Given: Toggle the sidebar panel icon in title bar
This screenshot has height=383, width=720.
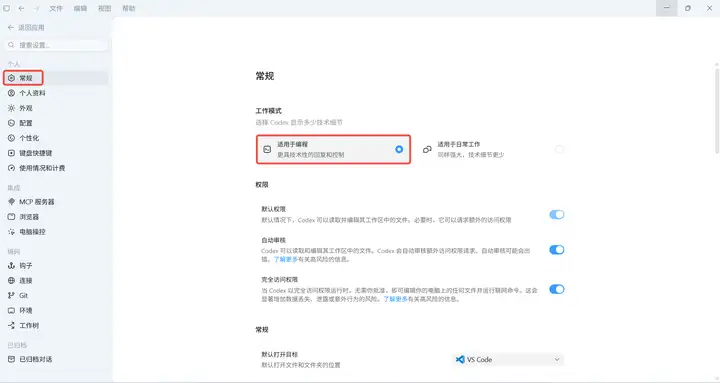Looking at the screenshot, I should click(x=6, y=8).
